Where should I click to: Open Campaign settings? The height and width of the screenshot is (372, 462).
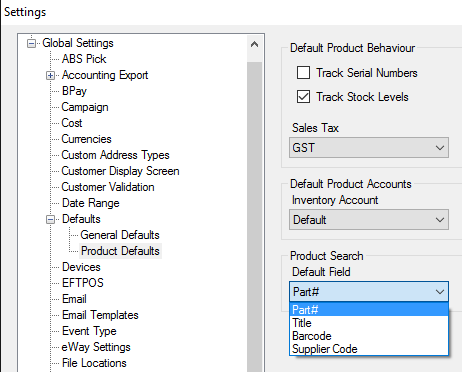click(x=85, y=107)
